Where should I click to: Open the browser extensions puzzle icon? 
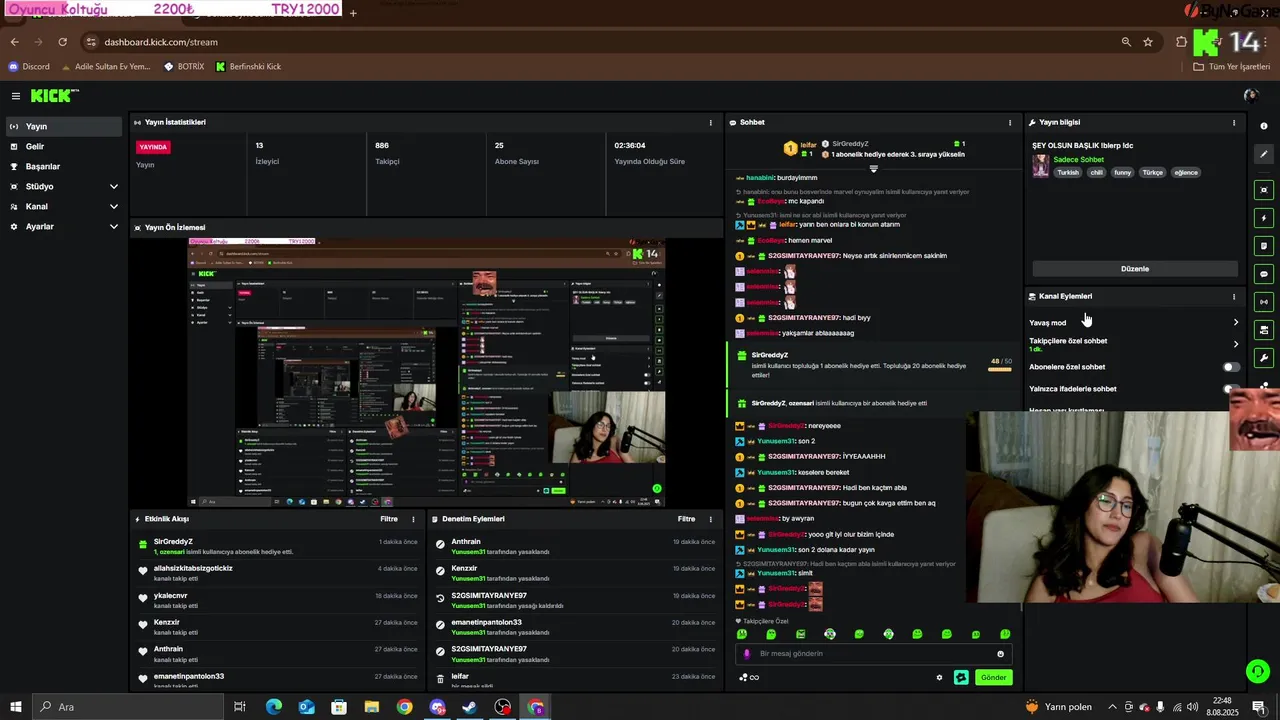[x=1181, y=42]
